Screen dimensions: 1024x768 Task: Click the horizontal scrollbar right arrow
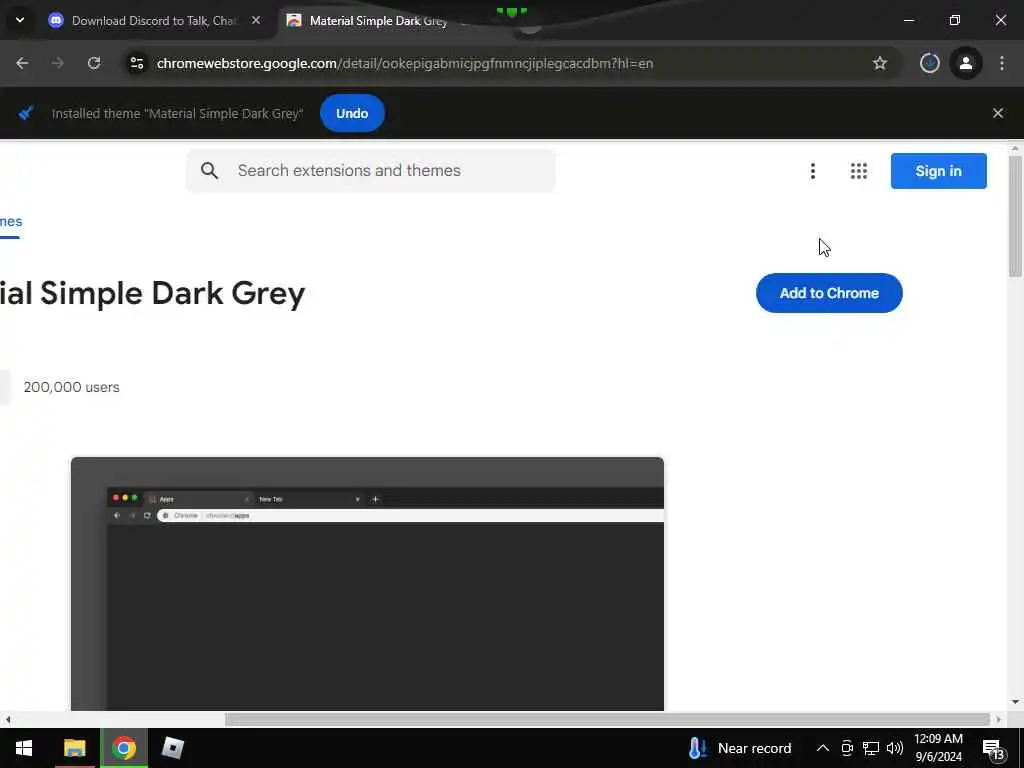tap(999, 720)
